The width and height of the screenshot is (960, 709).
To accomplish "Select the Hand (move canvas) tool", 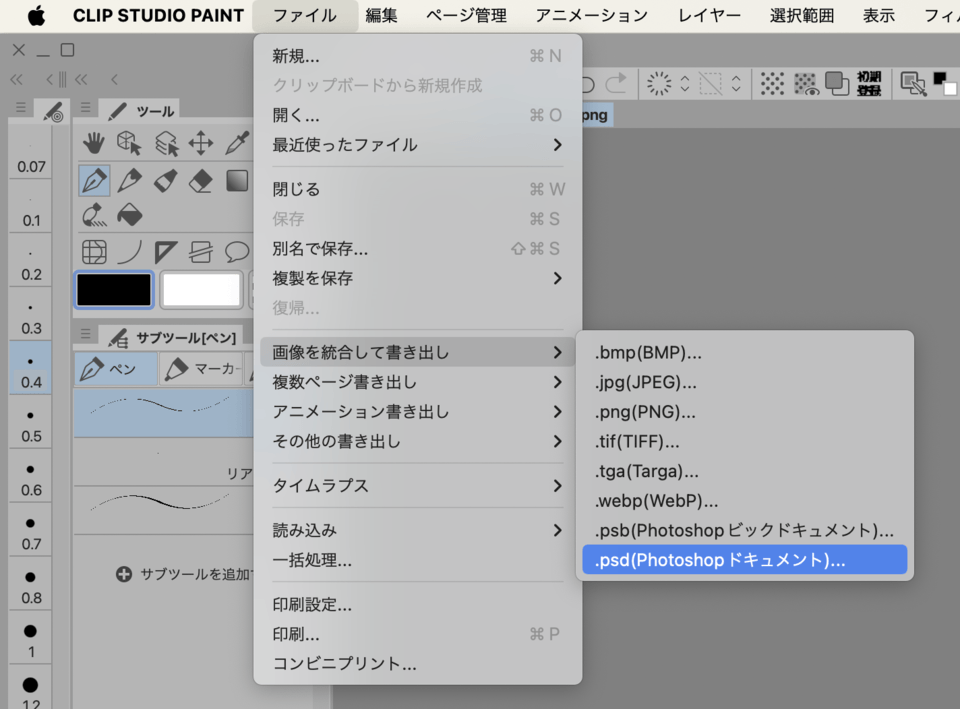I will coord(94,144).
